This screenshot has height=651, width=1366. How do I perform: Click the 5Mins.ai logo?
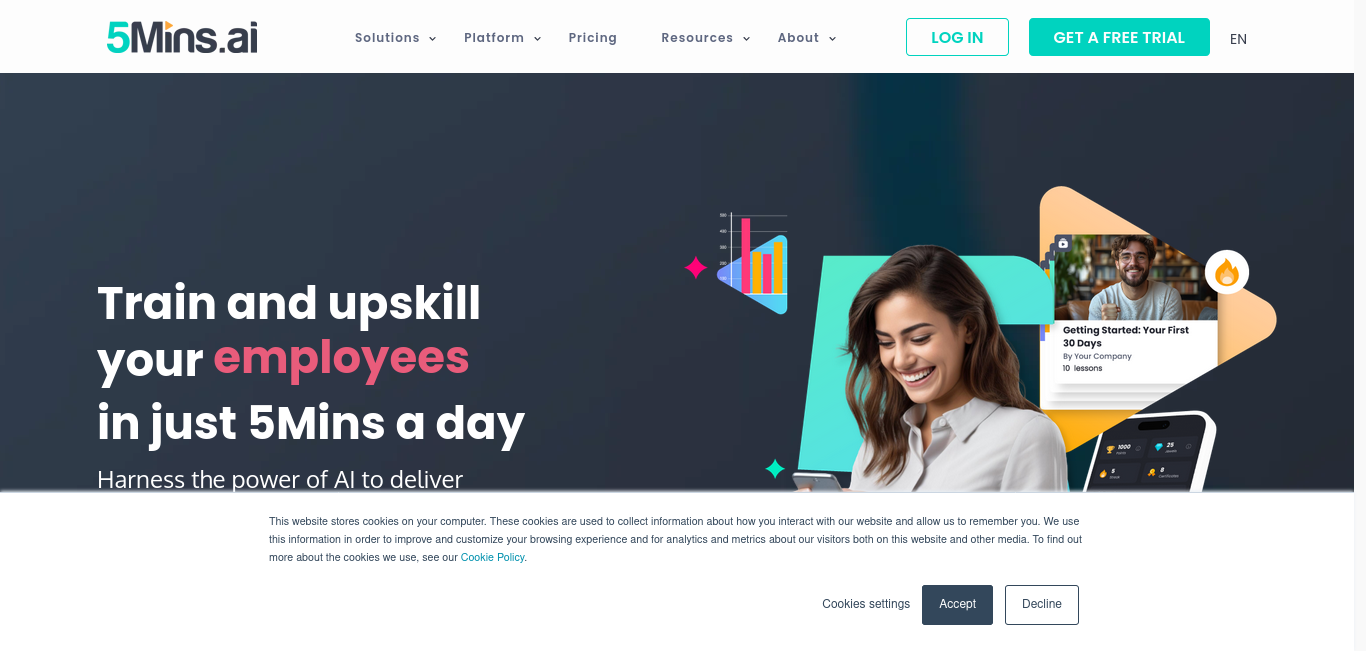pos(182,37)
